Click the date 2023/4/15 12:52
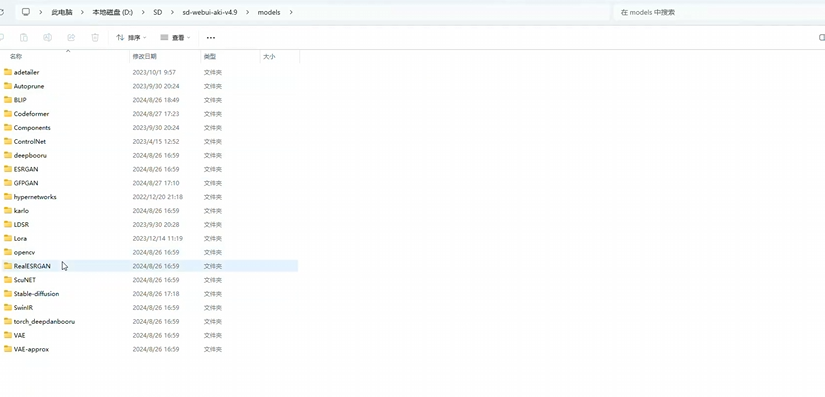 point(156,141)
